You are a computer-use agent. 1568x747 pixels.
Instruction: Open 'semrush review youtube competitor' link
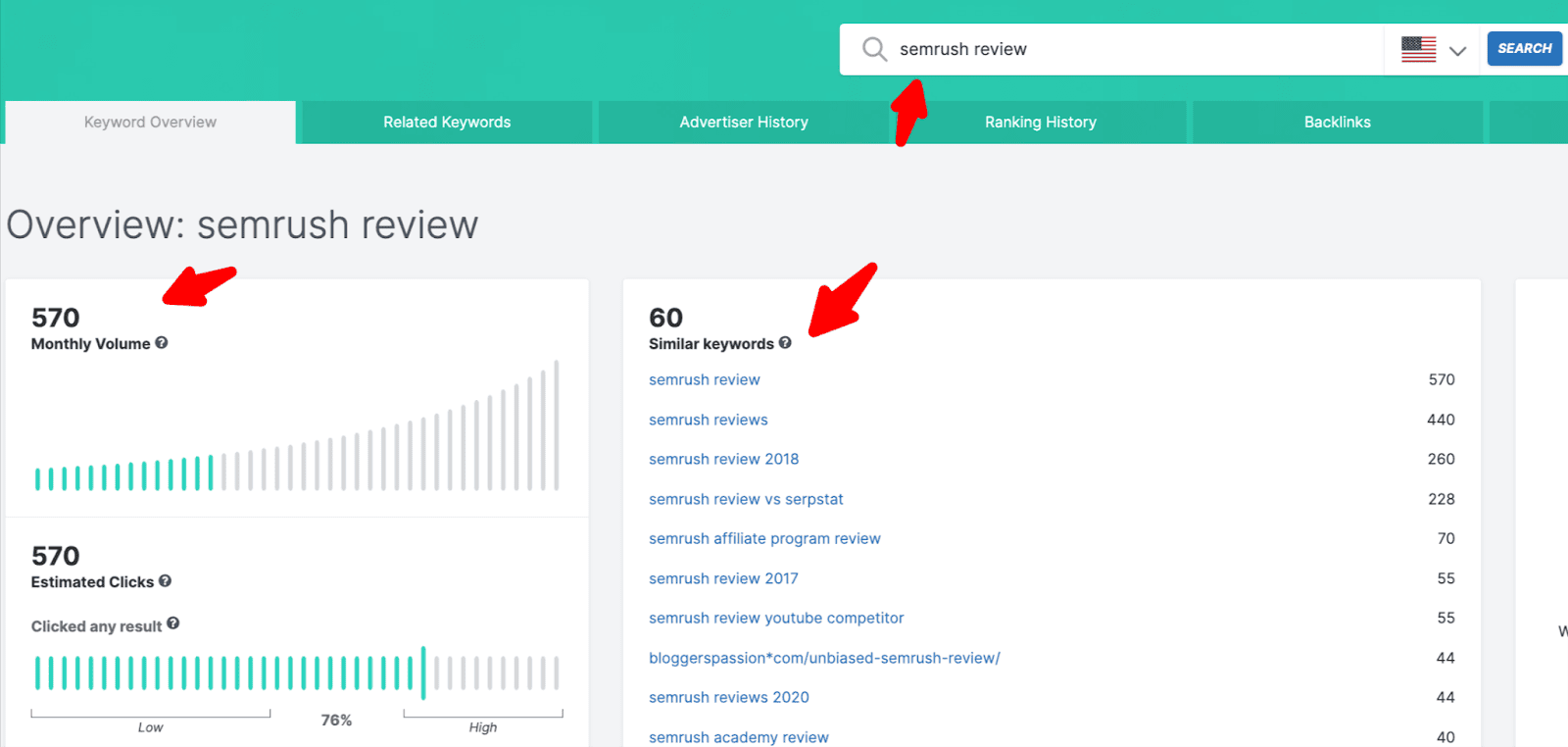776,618
